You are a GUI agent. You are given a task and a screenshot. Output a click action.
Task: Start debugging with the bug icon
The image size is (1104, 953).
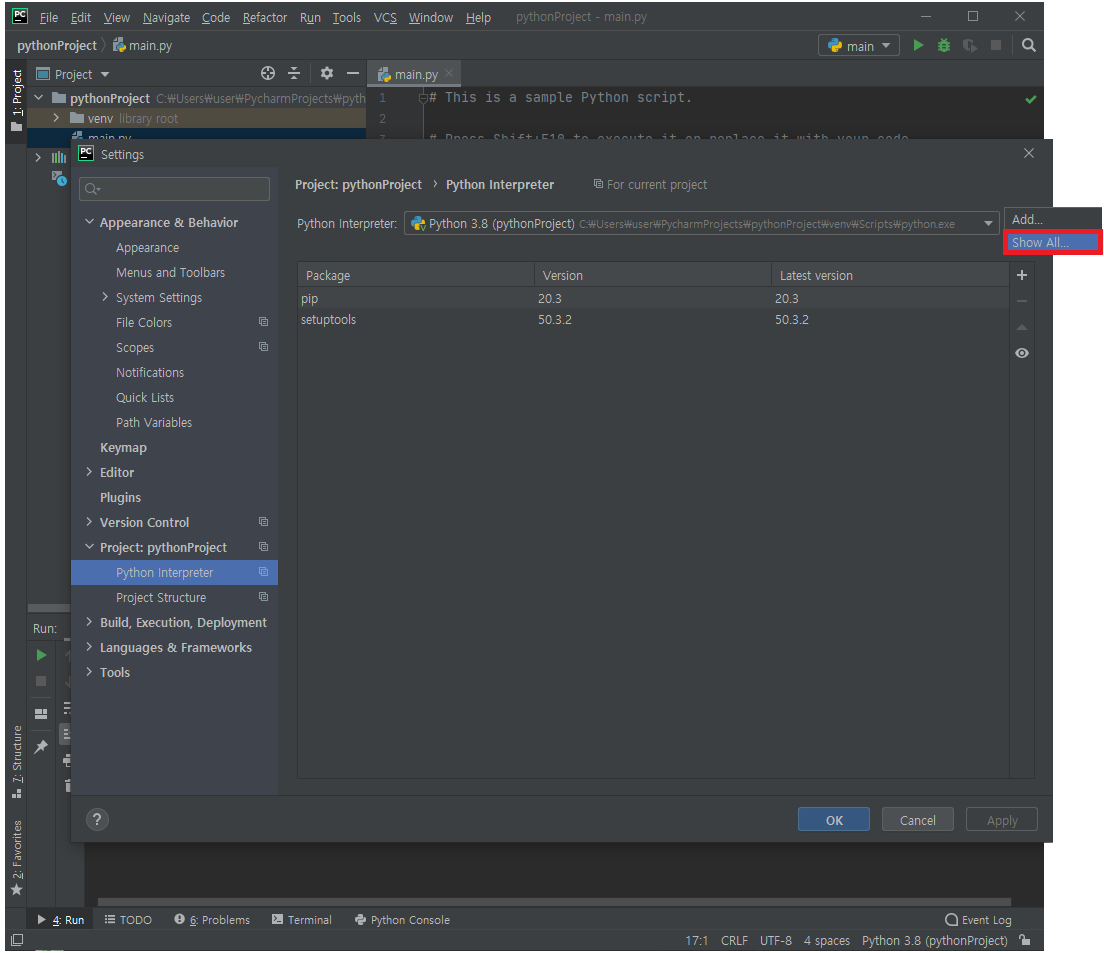(x=943, y=45)
